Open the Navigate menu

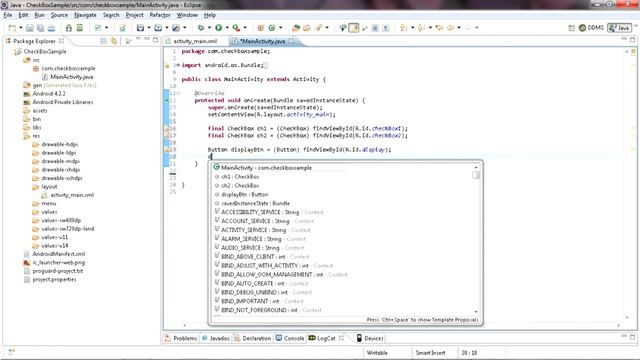tap(85, 15)
